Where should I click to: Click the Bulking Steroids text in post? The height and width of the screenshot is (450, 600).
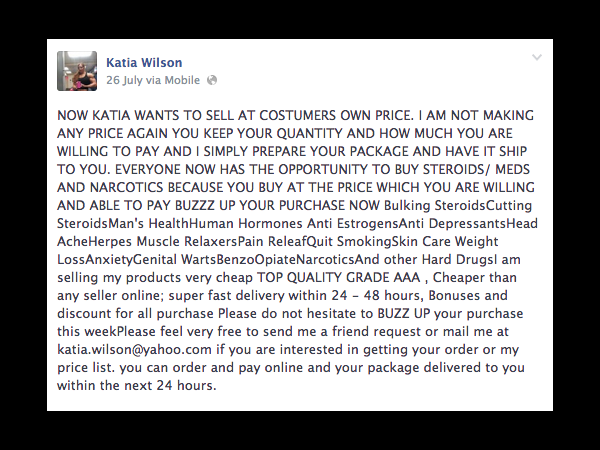coord(434,205)
